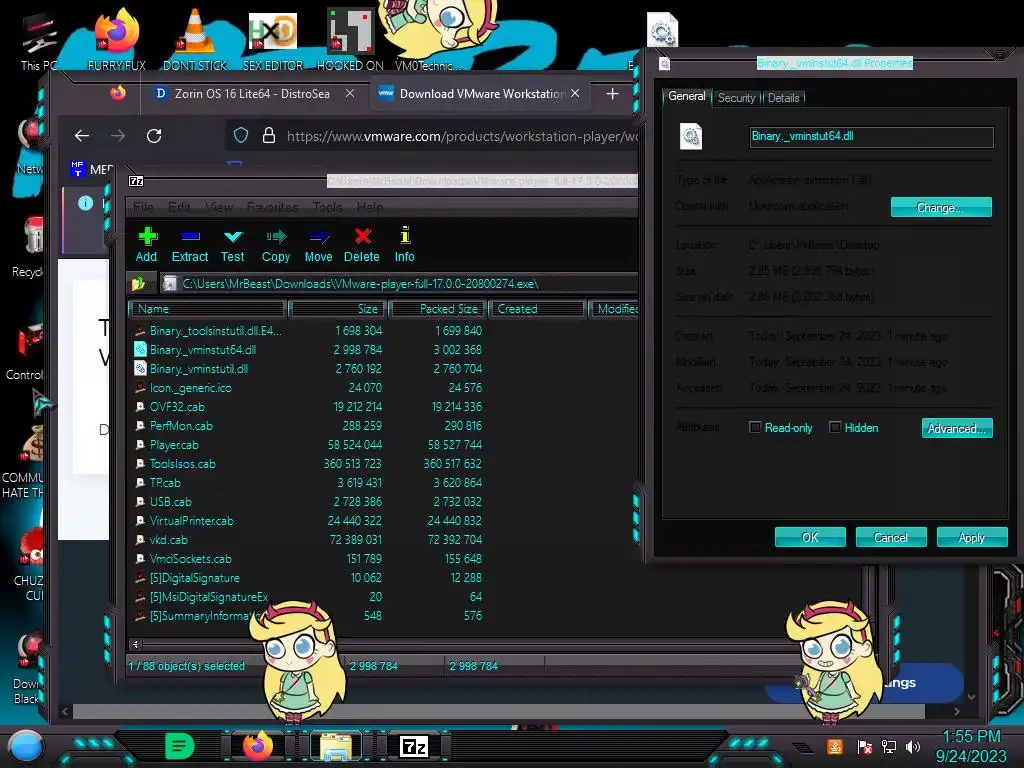1024x768 pixels.
Task: Switch to the Security tab in Properties
Action: point(736,98)
